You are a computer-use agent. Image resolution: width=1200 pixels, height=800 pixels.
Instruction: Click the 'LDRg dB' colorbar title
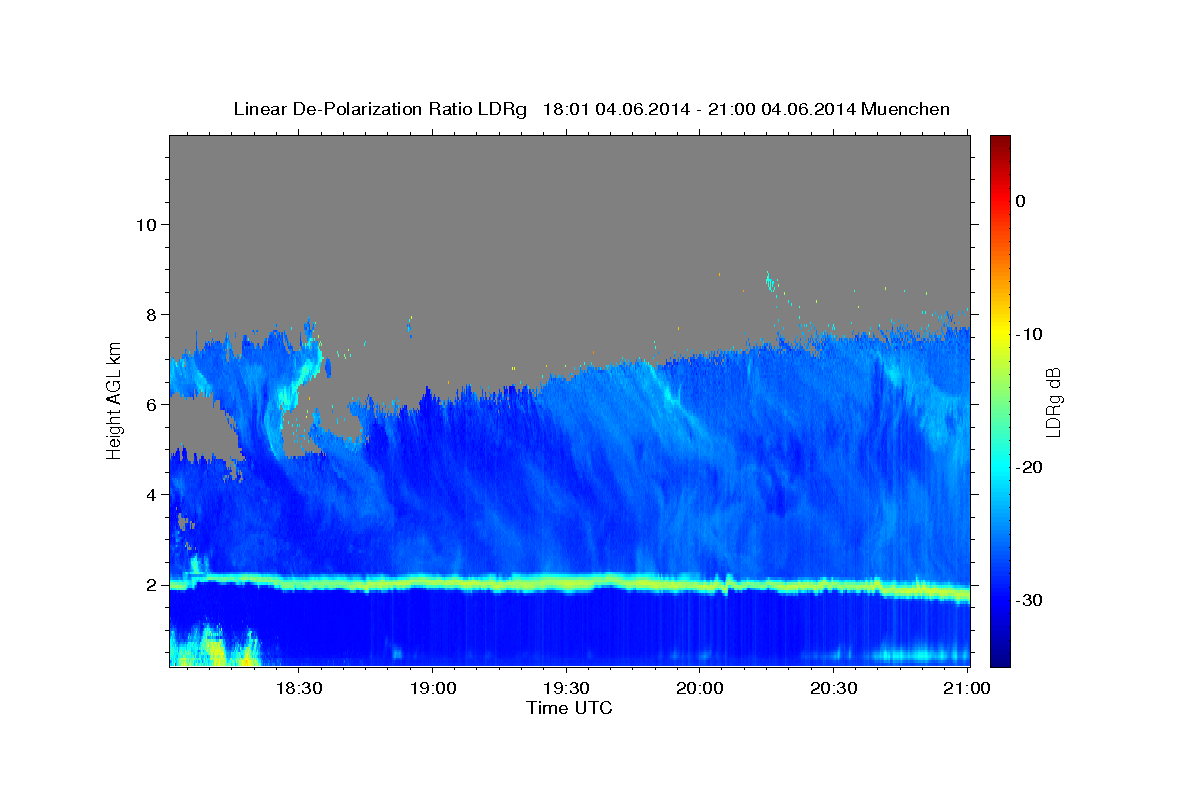1054,401
